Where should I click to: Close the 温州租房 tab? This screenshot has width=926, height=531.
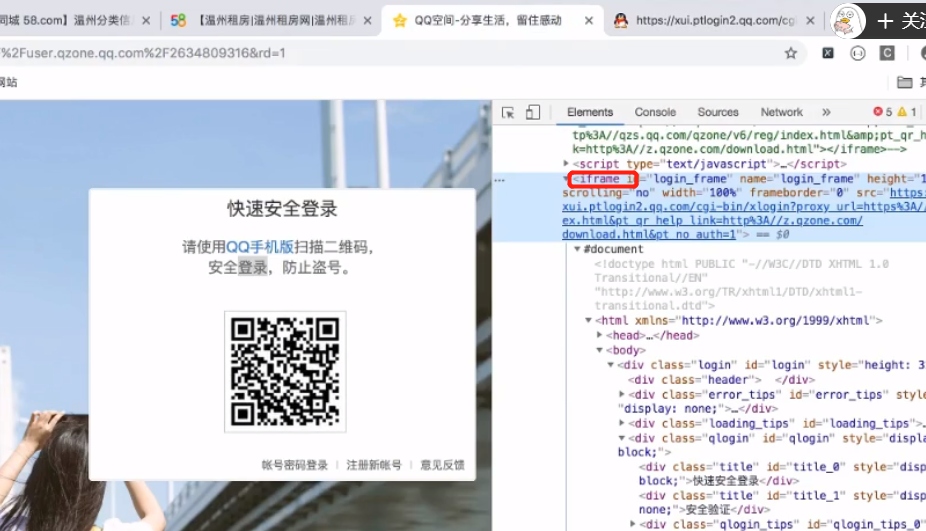[x=367, y=21]
